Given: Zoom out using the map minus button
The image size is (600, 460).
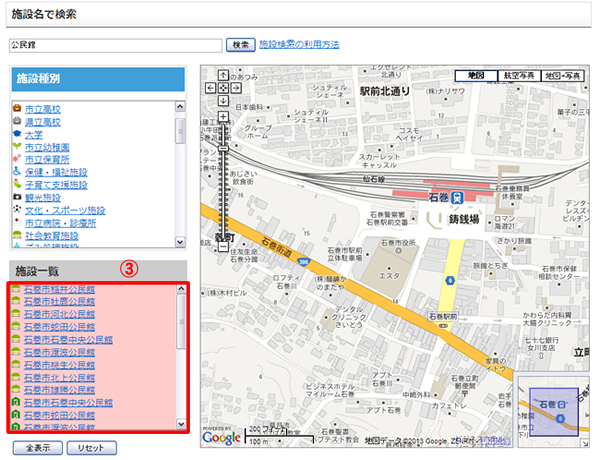Looking at the screenshot, I should (x=223, y=247).
